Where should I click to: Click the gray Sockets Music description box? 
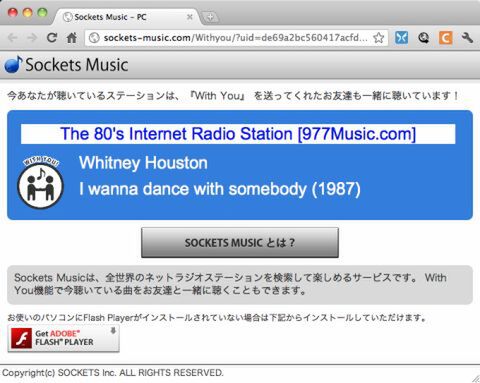tap(240, 285)
